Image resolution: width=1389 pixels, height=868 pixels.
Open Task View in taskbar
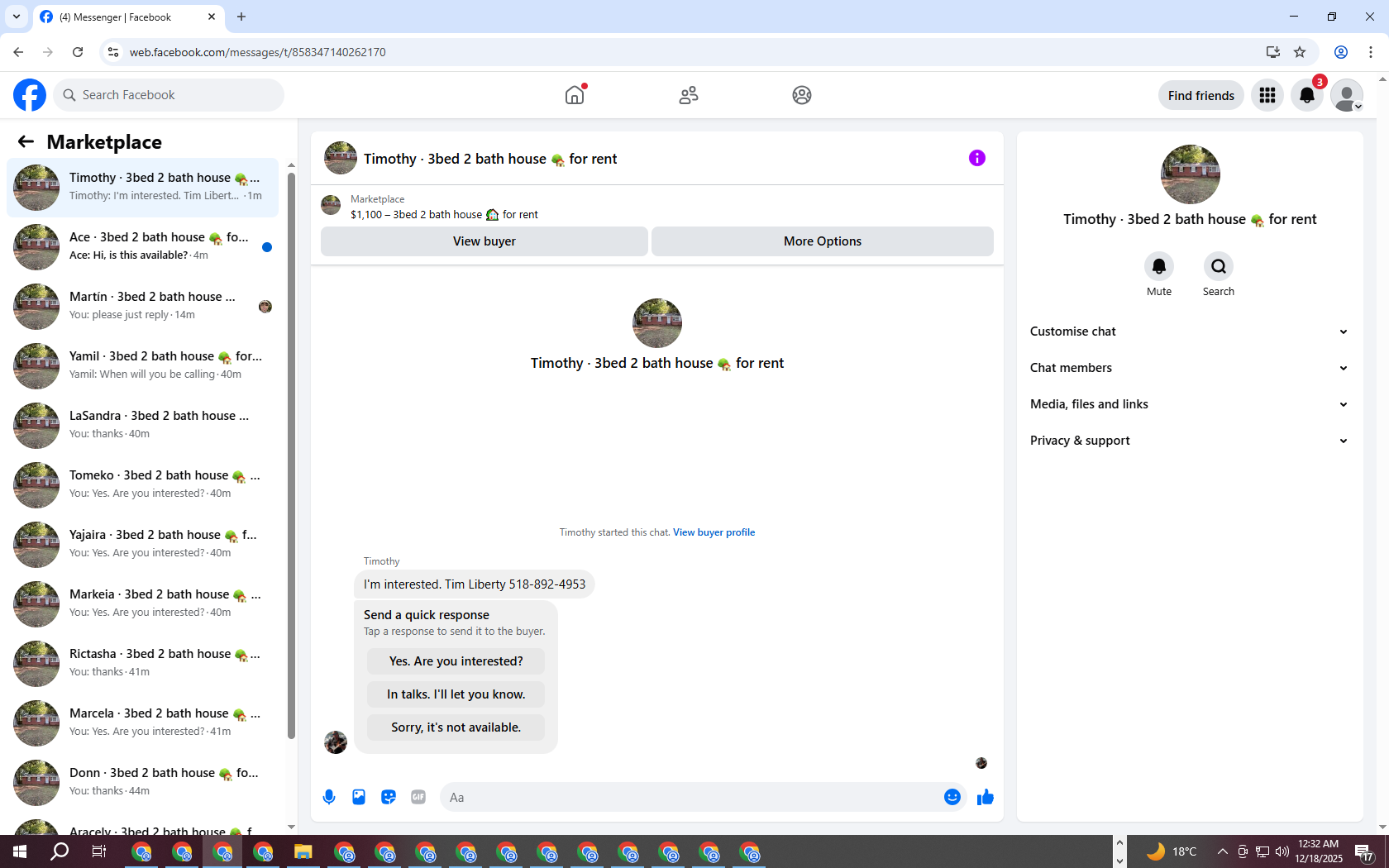[99, 851]
